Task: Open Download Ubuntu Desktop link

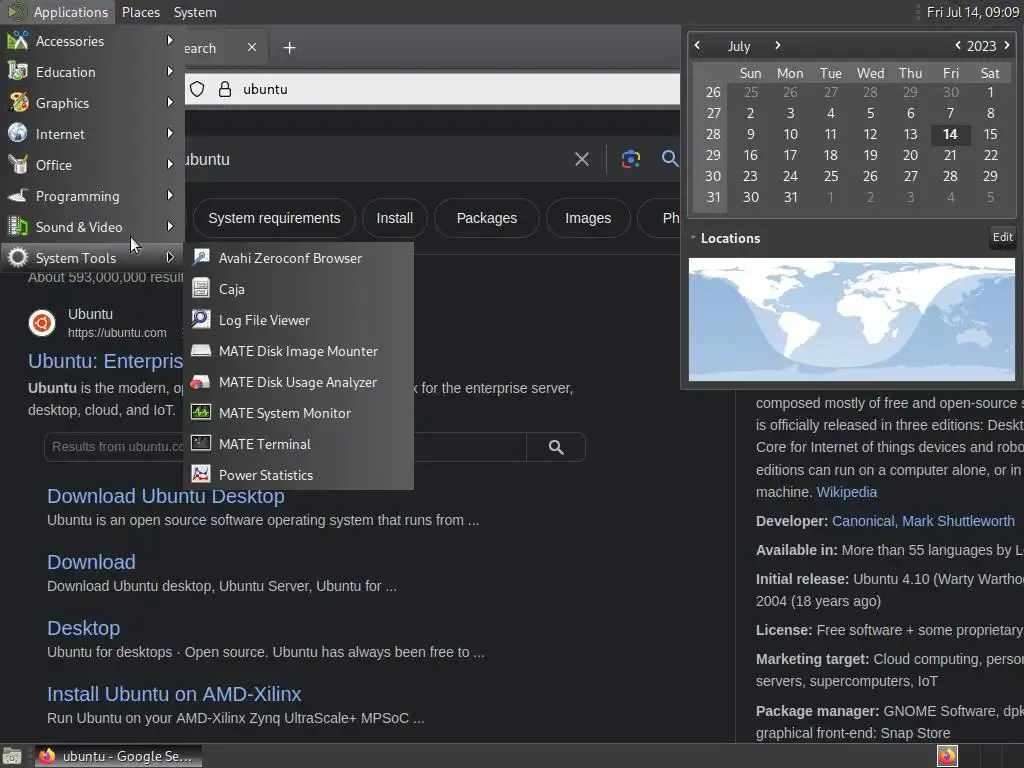Action: [166, 496]
